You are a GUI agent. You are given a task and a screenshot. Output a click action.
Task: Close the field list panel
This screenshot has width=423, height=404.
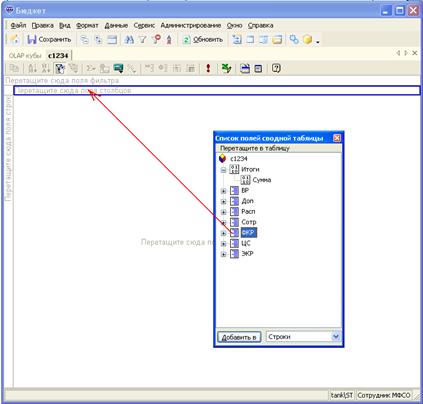[x=337, y=138]
